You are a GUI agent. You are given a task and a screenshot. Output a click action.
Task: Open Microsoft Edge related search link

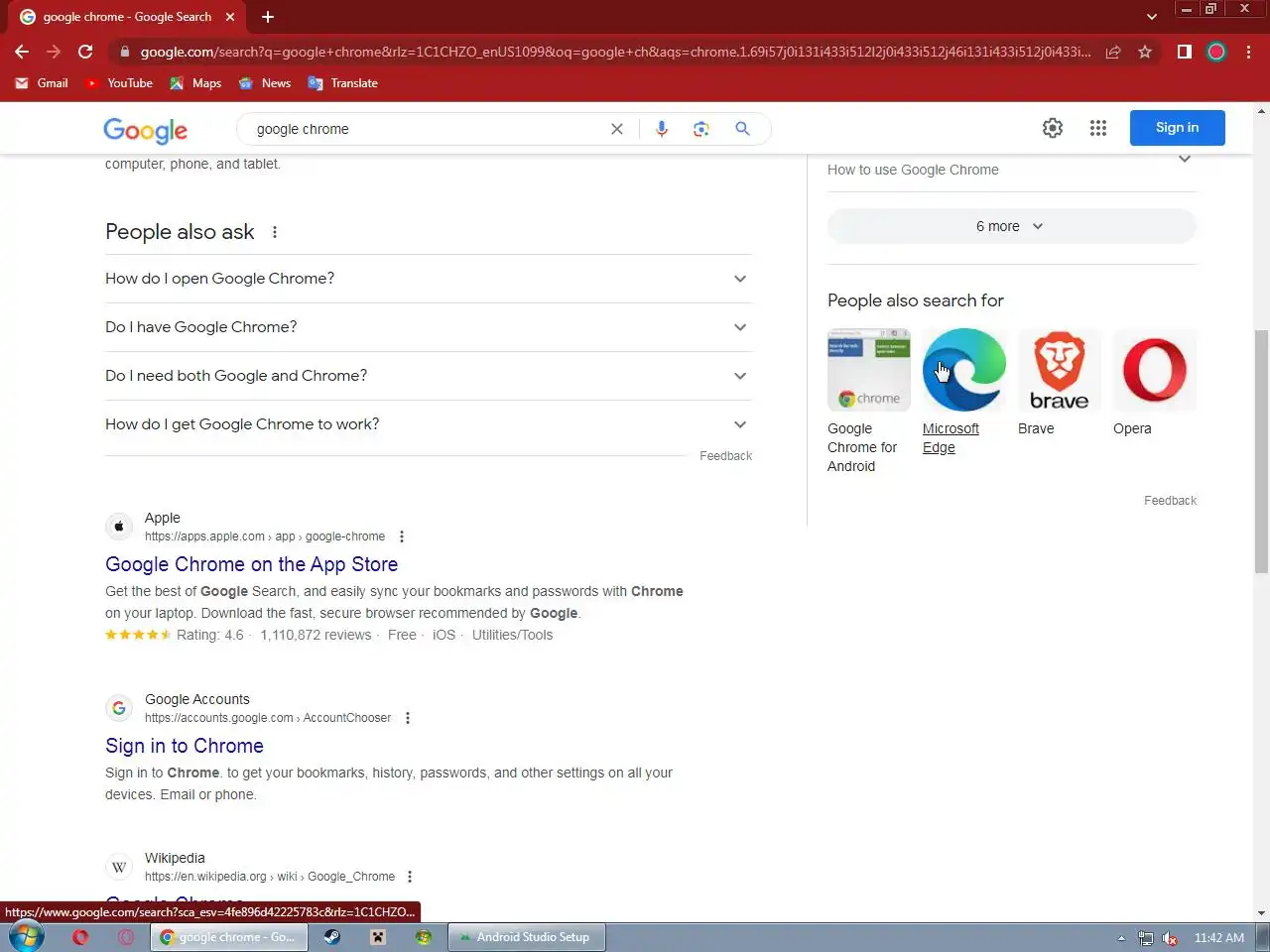[x=951, y=437]
